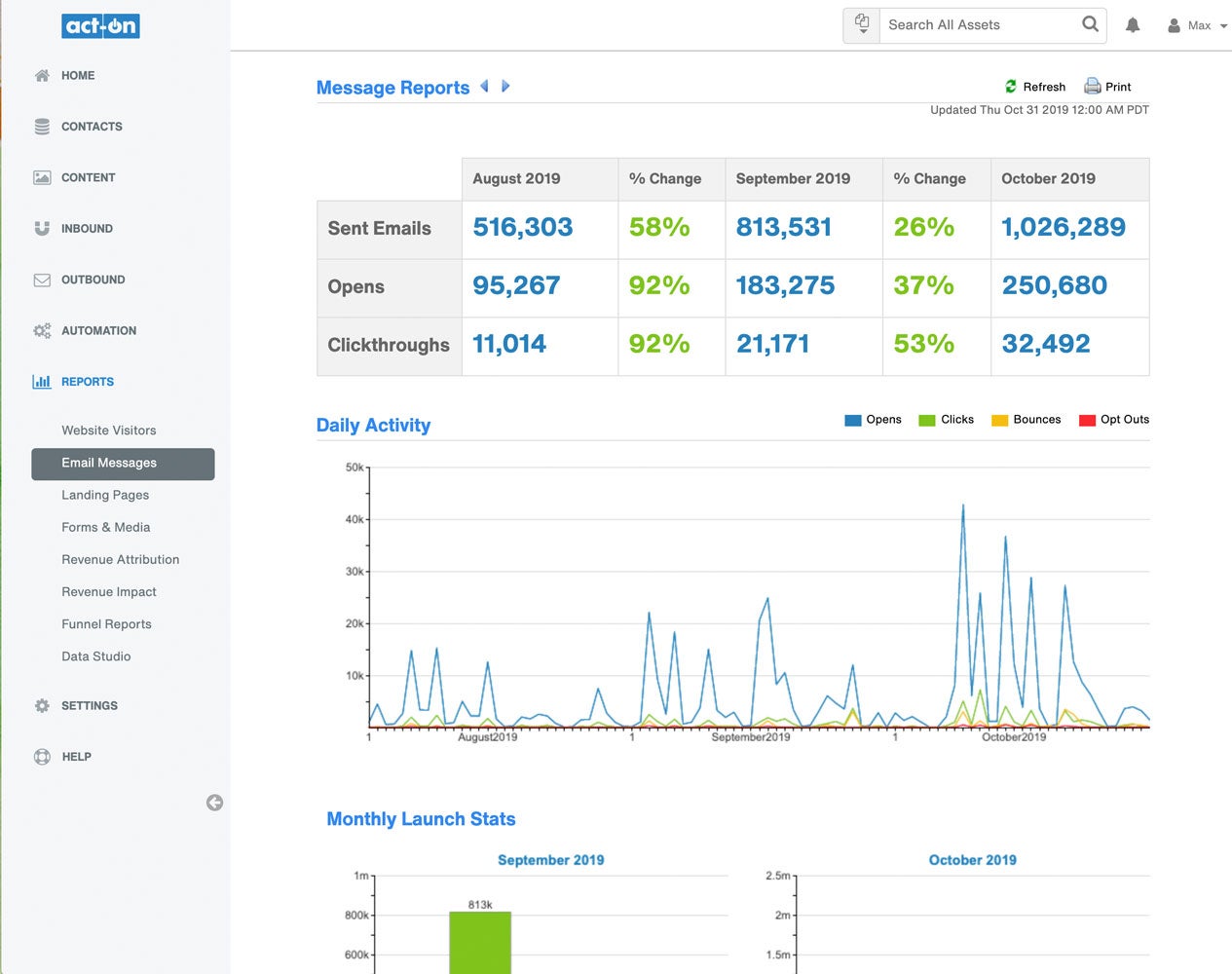Image resolution: width=1232 pixels, height=974 pixels.
Task: Select Landing Pages report
Action: tap(105, 495)
